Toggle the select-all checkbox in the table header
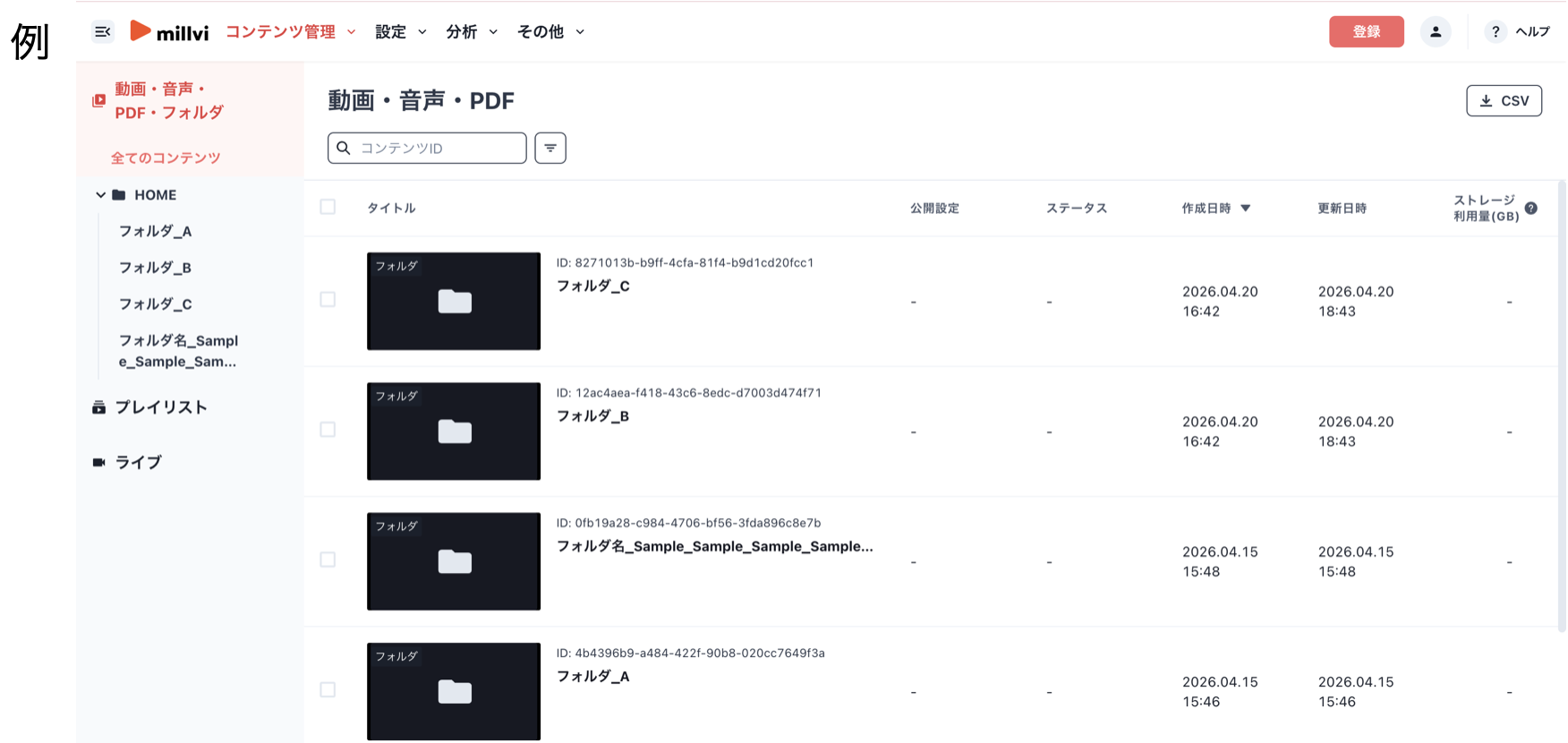The height and width of the screenshot is (743, 1568). 328,207
